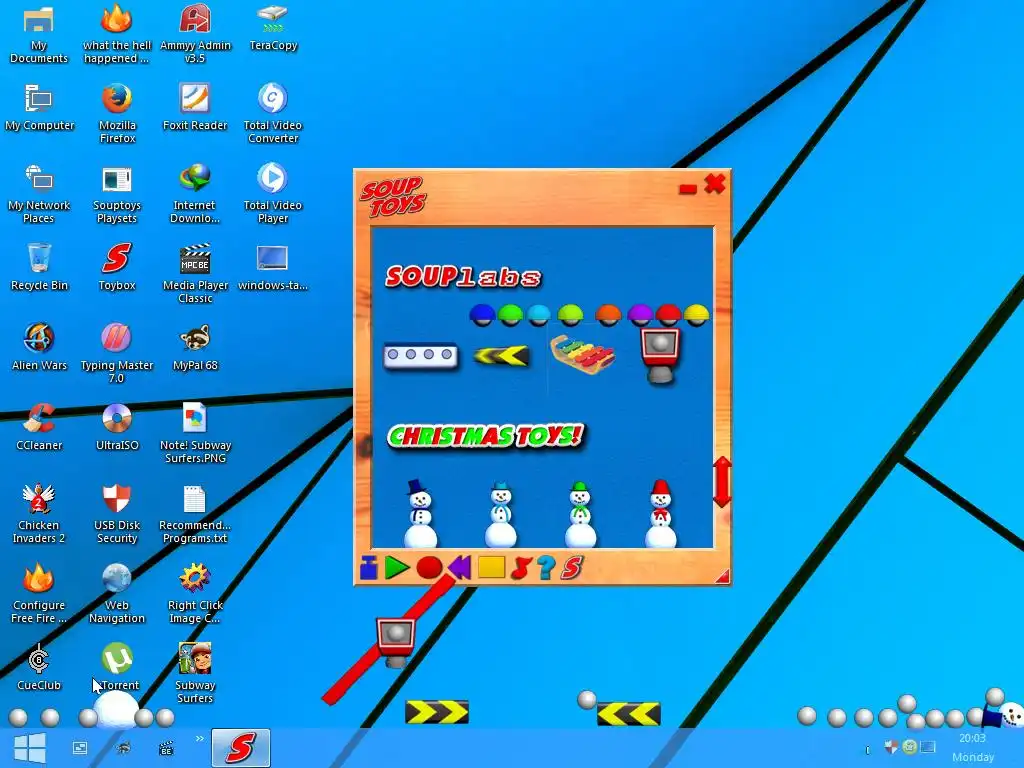Select Web Navigation desktop icon

point(117,593)
